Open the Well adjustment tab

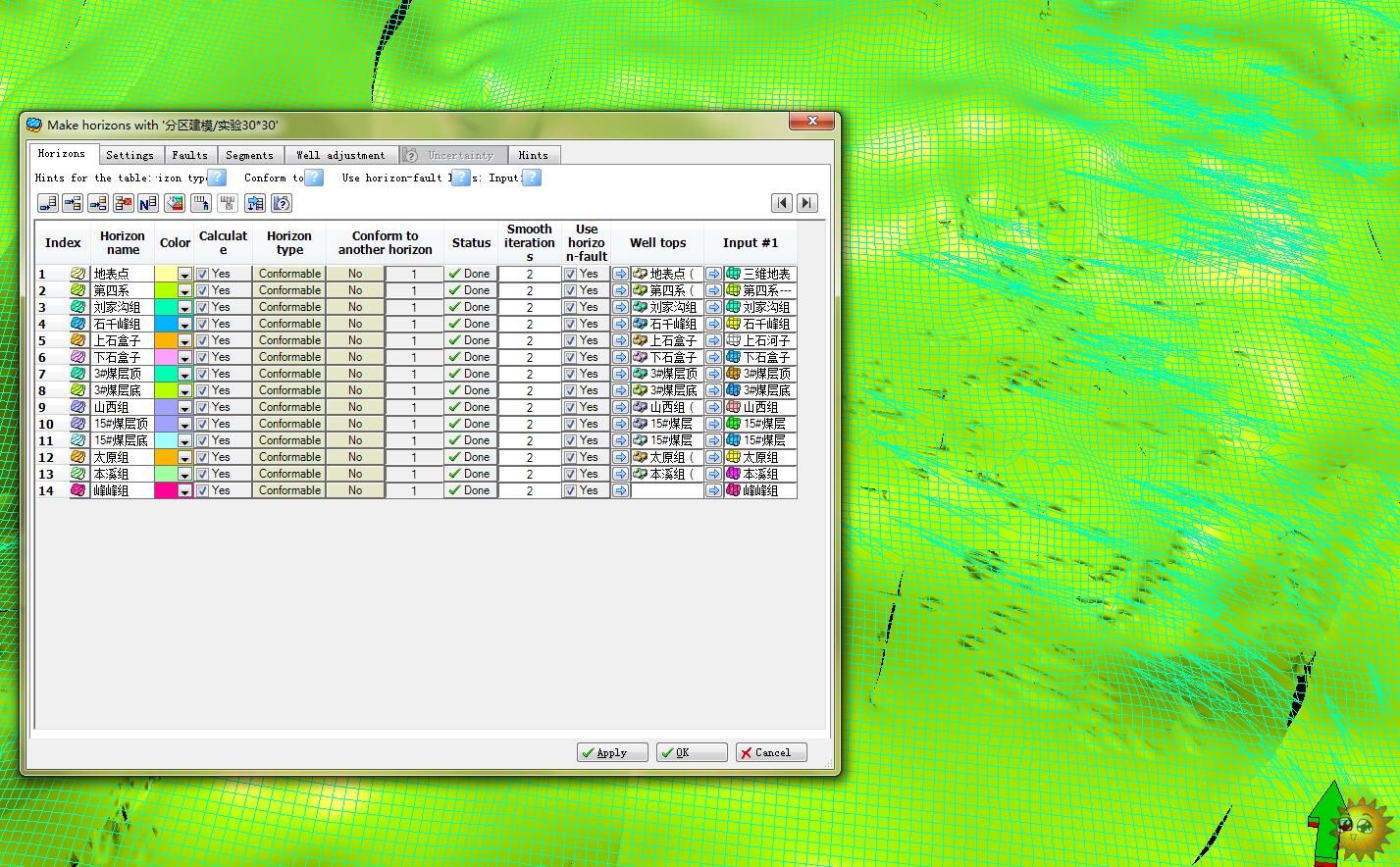pyautogui.click(x=340, y=155)
